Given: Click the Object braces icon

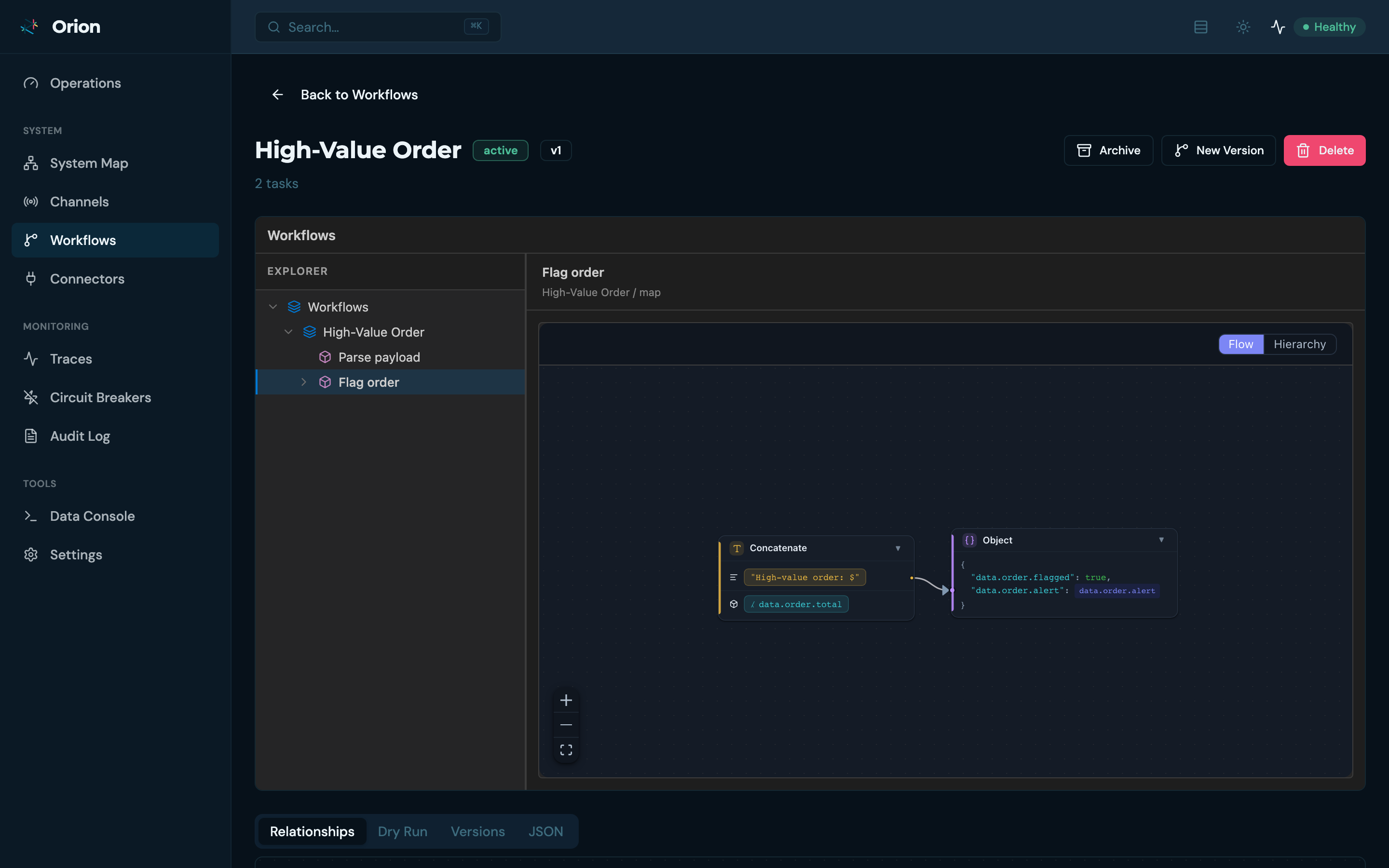Looking at the screenshot, I should point(969,540).
